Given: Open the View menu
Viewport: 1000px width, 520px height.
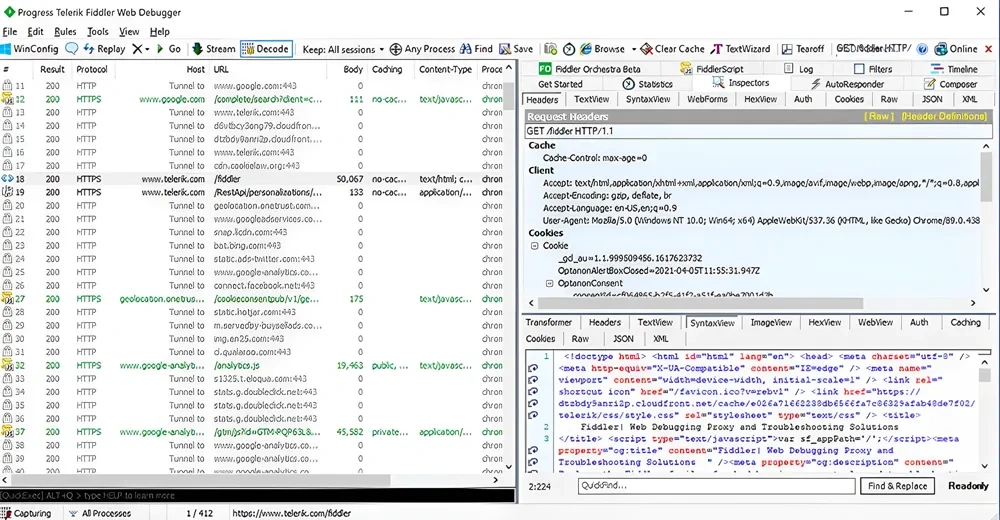Looking at the screenshot, I should [129, 31].
